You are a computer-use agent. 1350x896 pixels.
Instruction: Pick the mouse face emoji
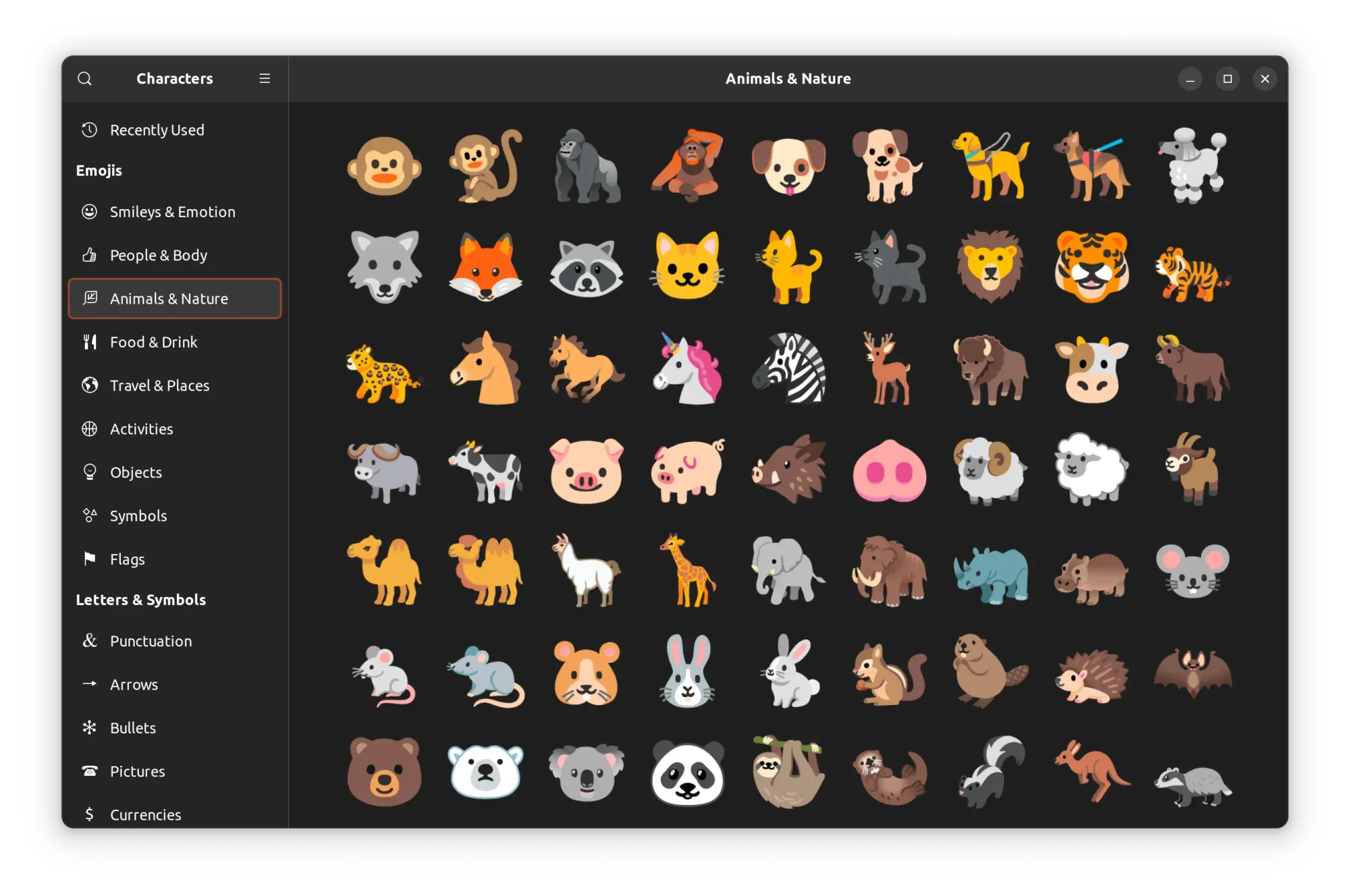point(1193,571)
